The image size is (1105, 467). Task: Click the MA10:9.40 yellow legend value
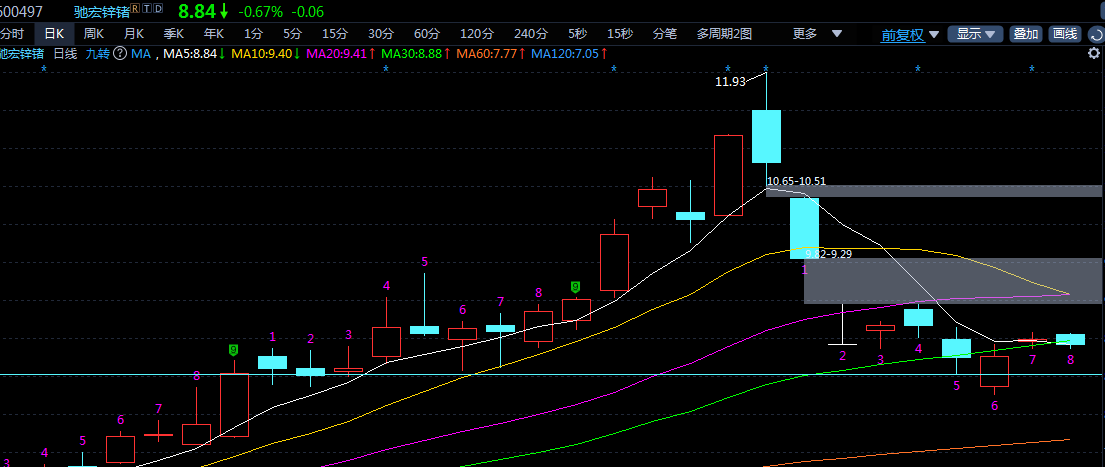click(262, 54)
